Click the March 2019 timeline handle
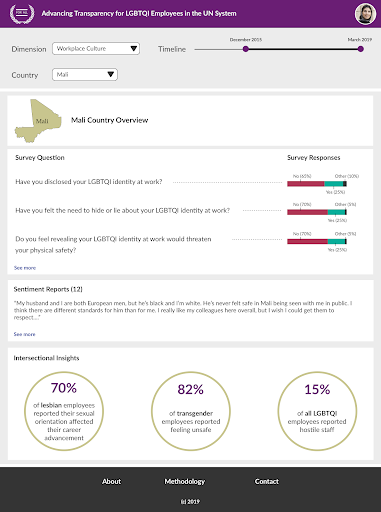 [361, 49]
